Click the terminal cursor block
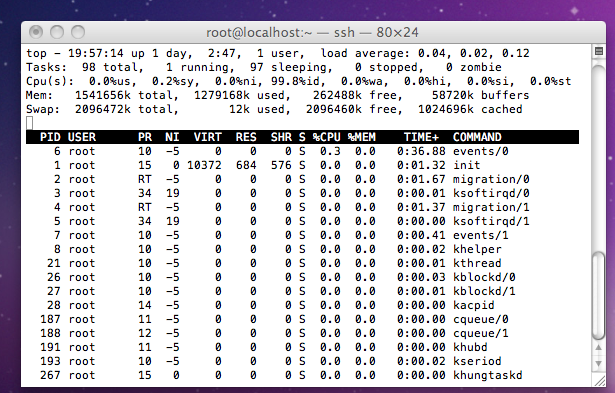This screenshot has width=615, height=393. pyautogui.click(x=29, y=123)
